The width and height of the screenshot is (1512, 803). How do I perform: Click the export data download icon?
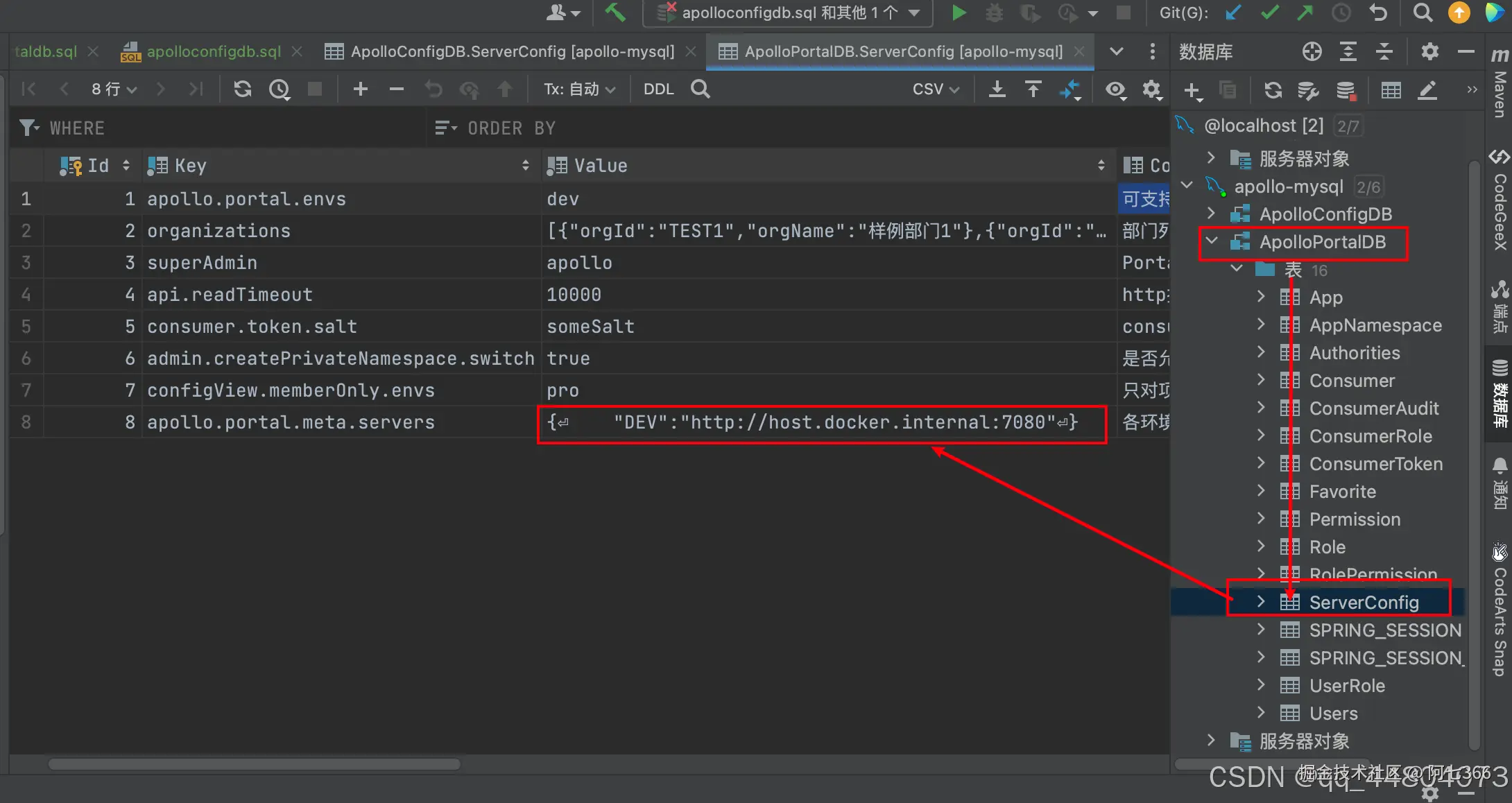(997, 89)
